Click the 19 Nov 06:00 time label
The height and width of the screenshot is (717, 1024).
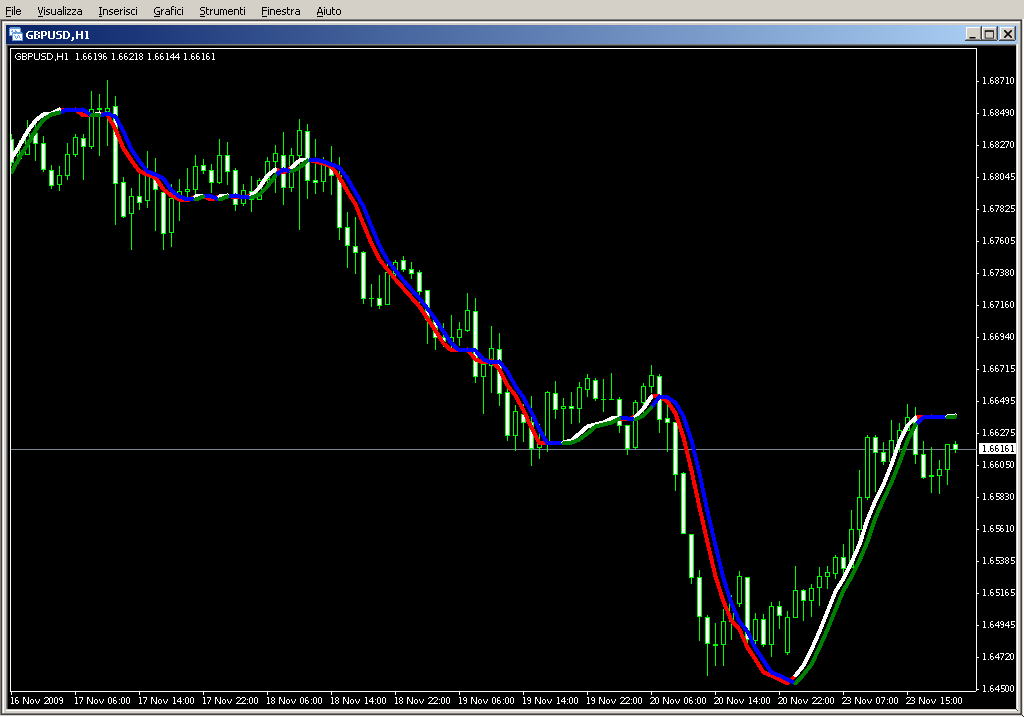click(x=486, y=701)
